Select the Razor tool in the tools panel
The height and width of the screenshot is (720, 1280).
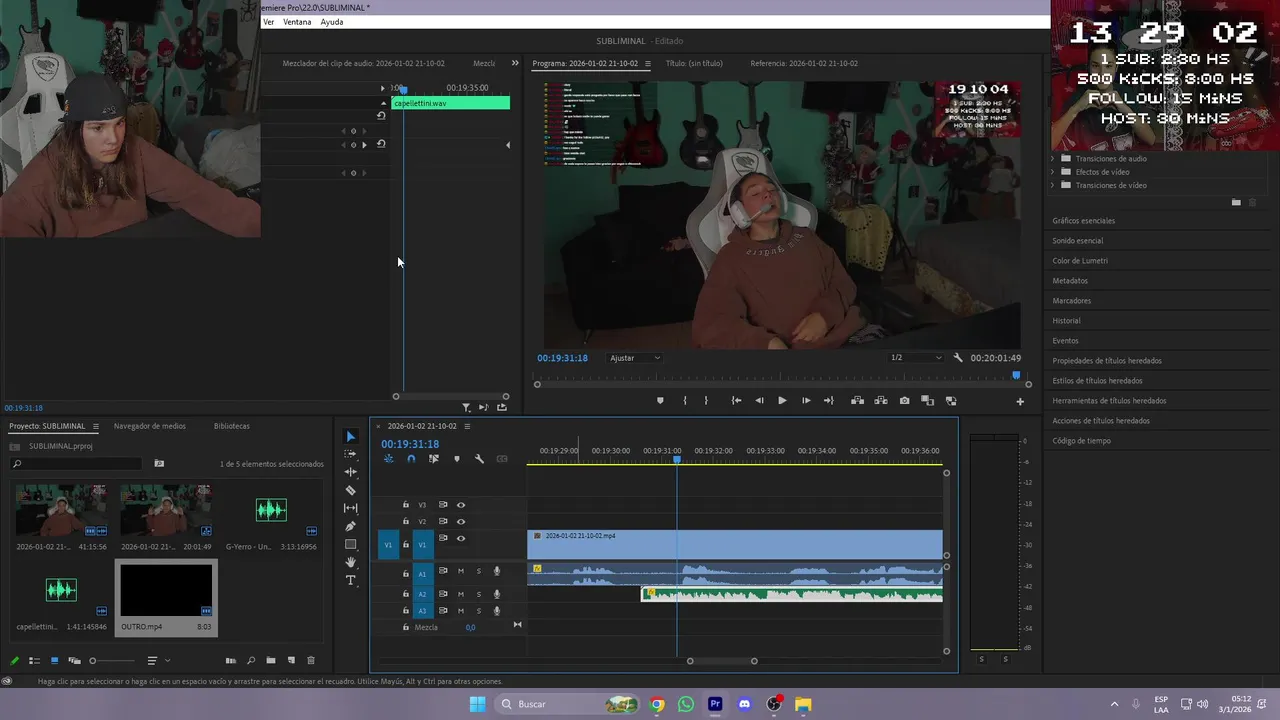[350, 490]
